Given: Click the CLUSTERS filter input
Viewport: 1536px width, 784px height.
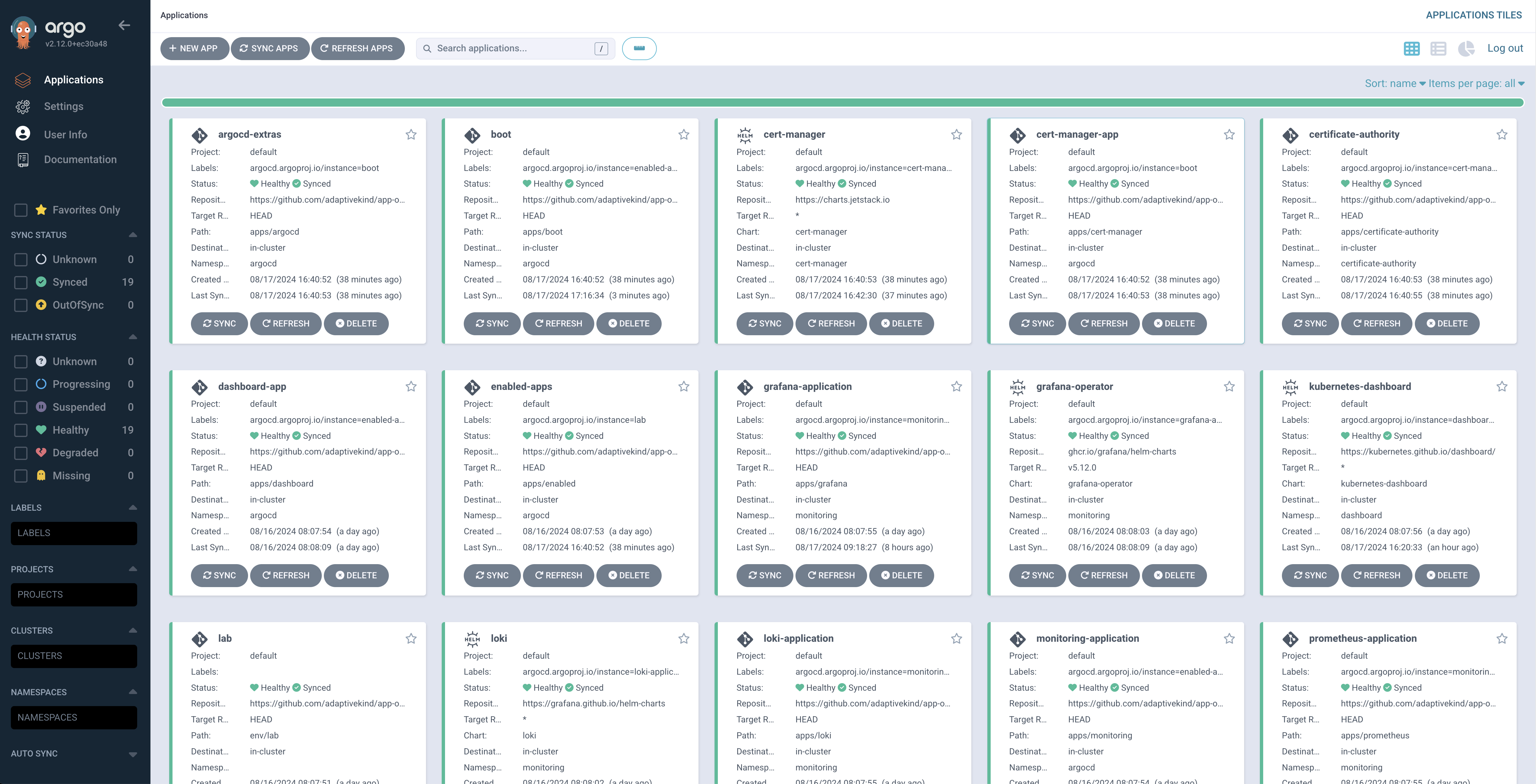Looking at the screenshot, I should [74, 656].
